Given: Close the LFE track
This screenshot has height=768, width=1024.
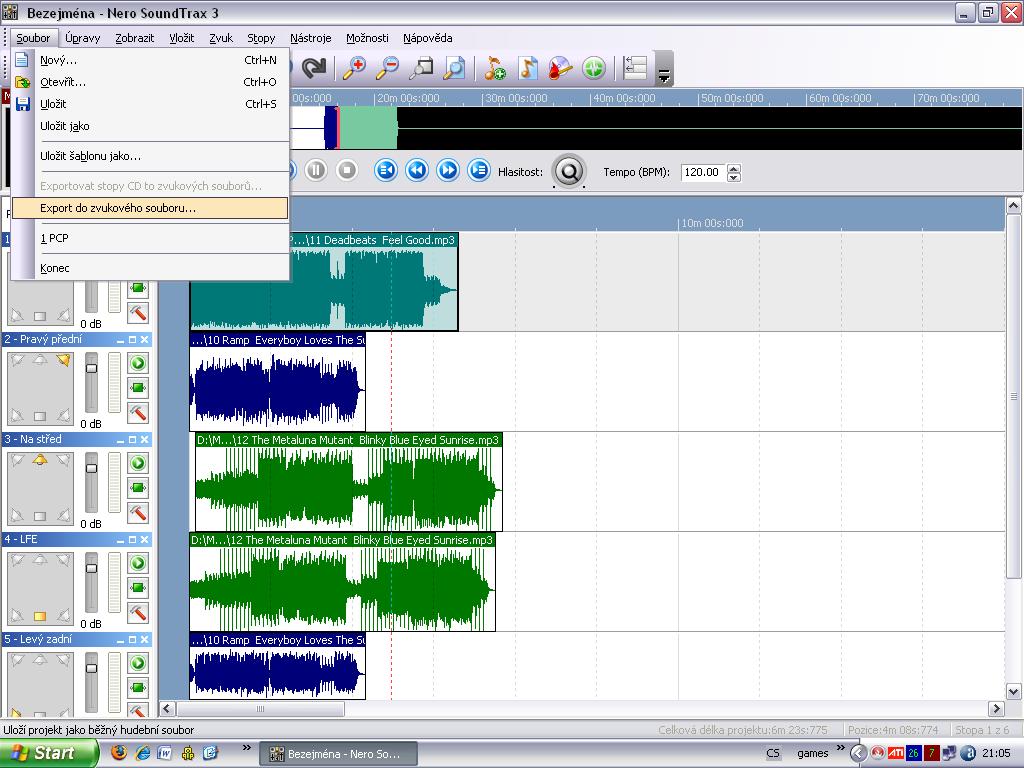Looking at the screenshot, I should (x=144, y=540).
